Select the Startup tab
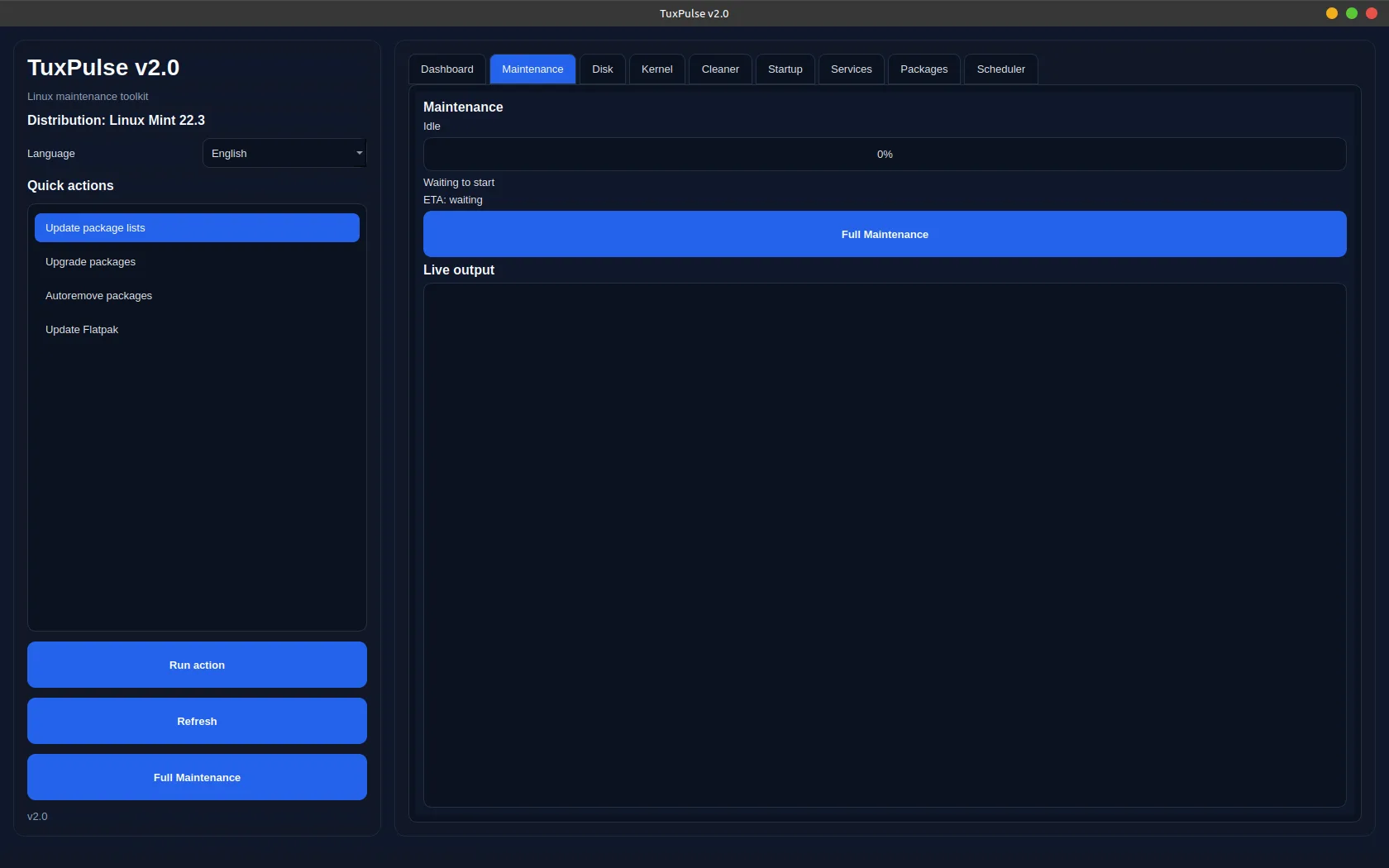This screenshot has width=1389, height=868. [785, 69]
